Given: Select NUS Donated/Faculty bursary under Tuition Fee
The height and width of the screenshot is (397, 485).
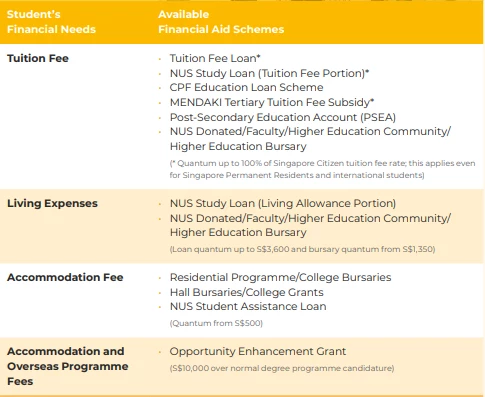Looking at the screenshot, I should [310, 139].
